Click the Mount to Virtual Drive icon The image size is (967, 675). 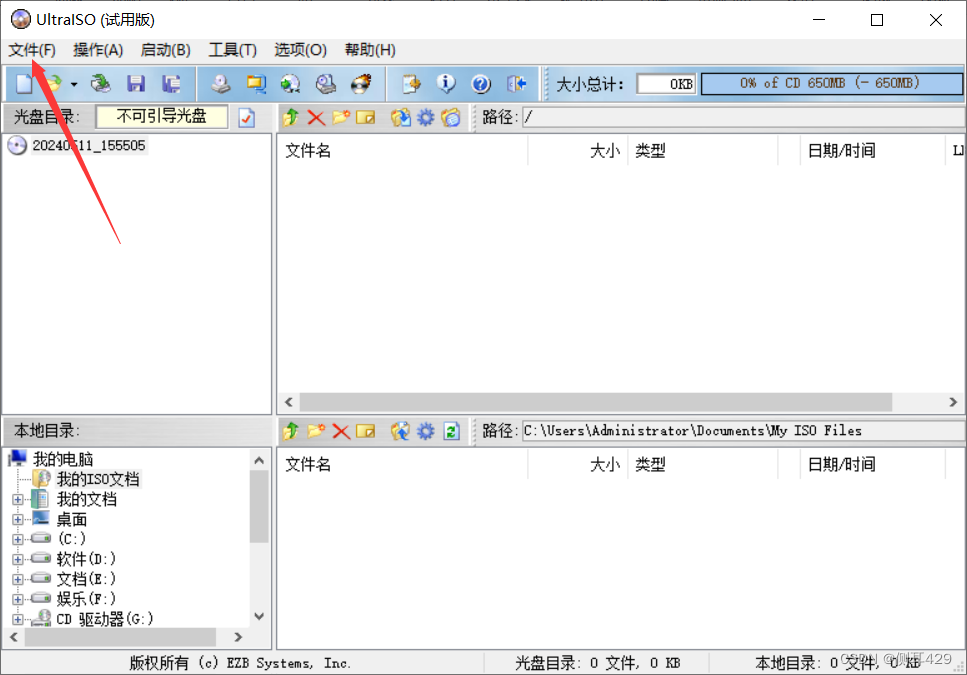[x=326, y=83]
